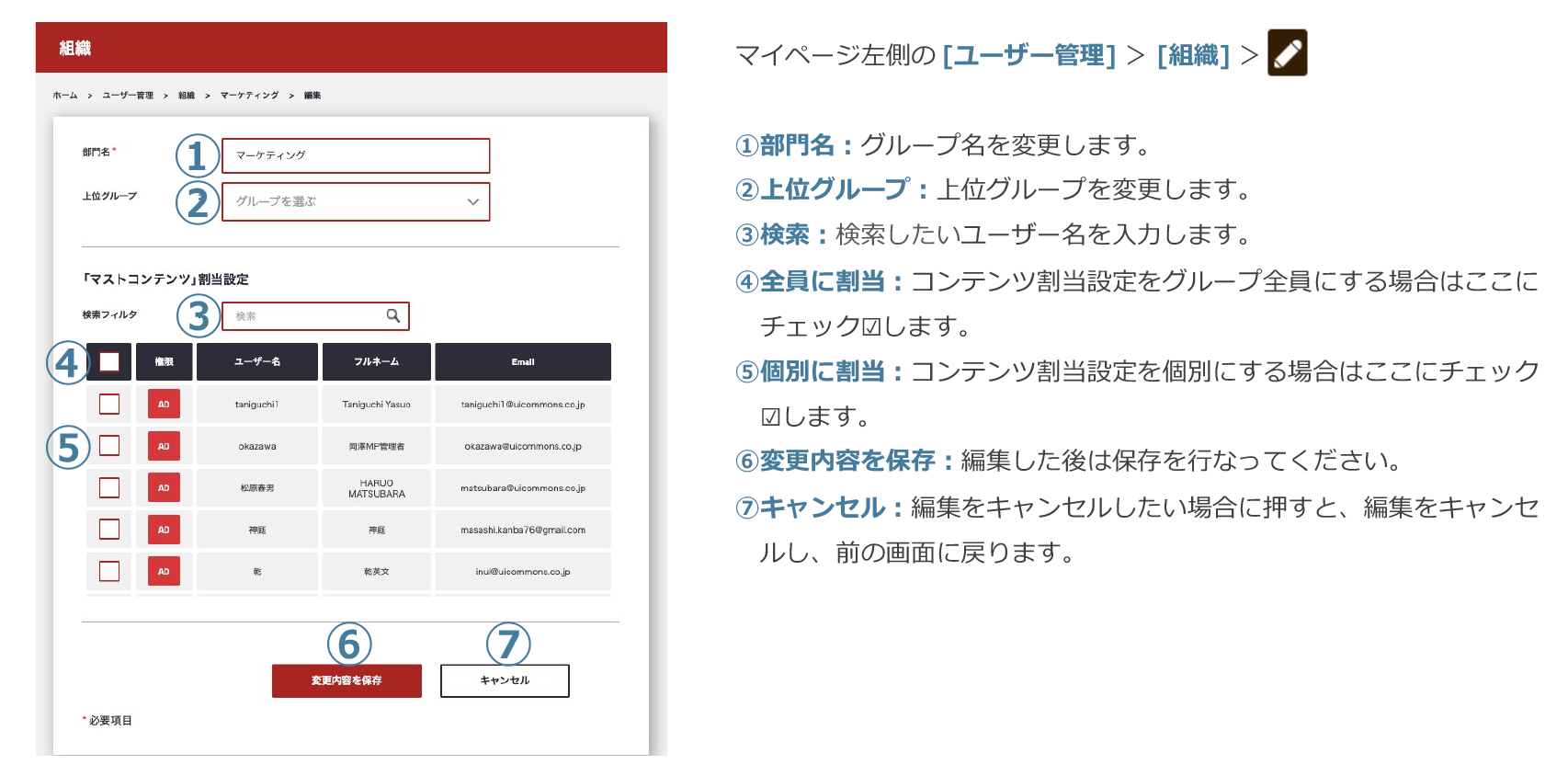Click the AD badge for taniguchi1
The image size is (1568, 776).
[164, 405]
